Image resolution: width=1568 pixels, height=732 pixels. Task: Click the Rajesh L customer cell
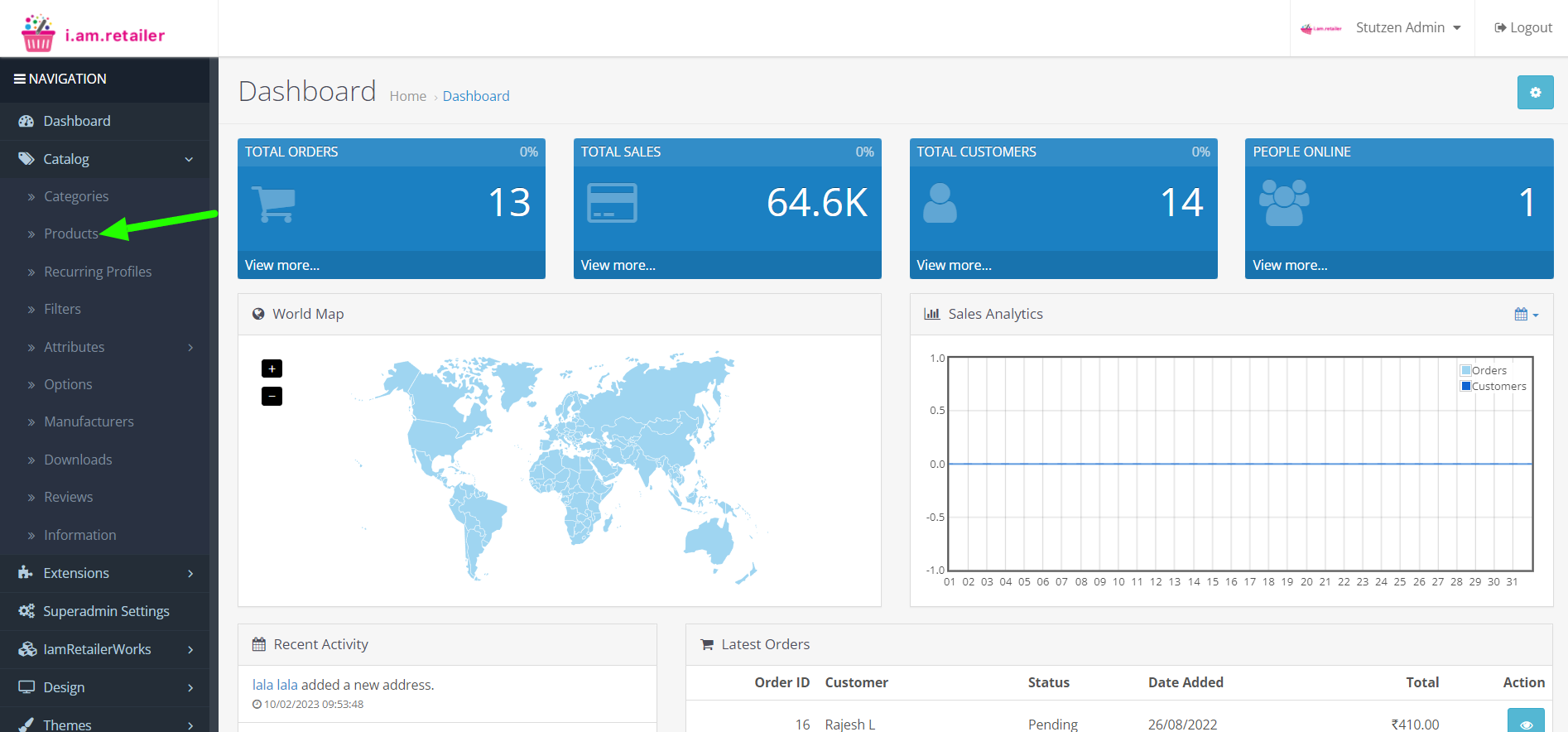click(850, 725)
